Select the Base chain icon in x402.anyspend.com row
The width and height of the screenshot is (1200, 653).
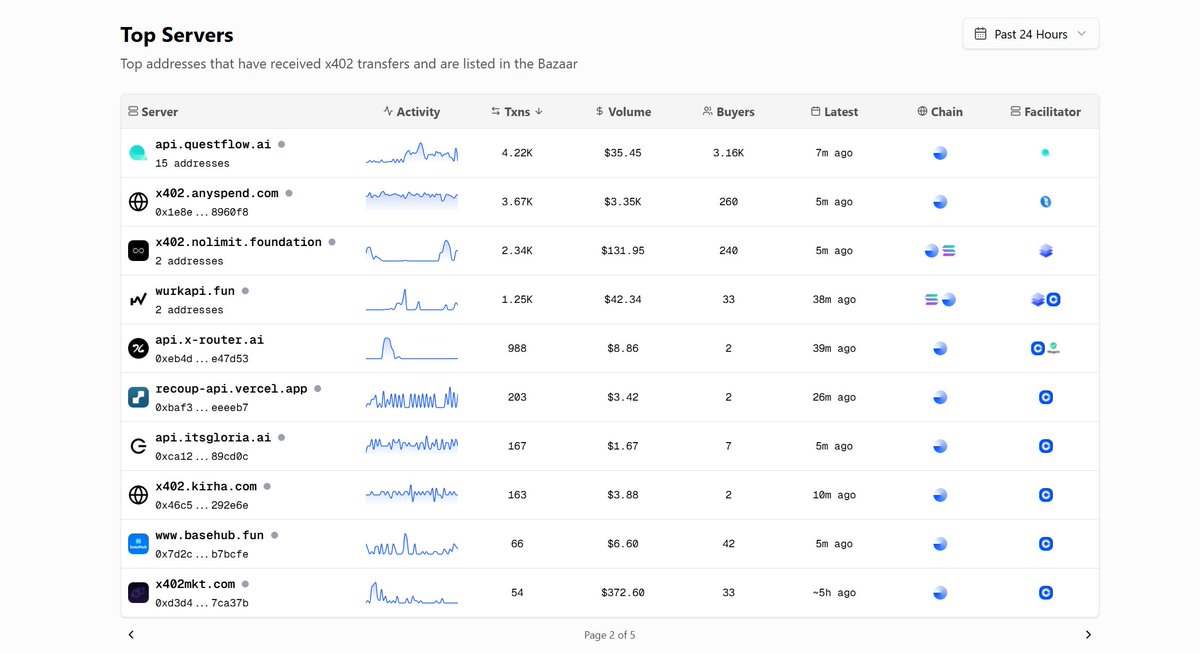coord(939,201)
